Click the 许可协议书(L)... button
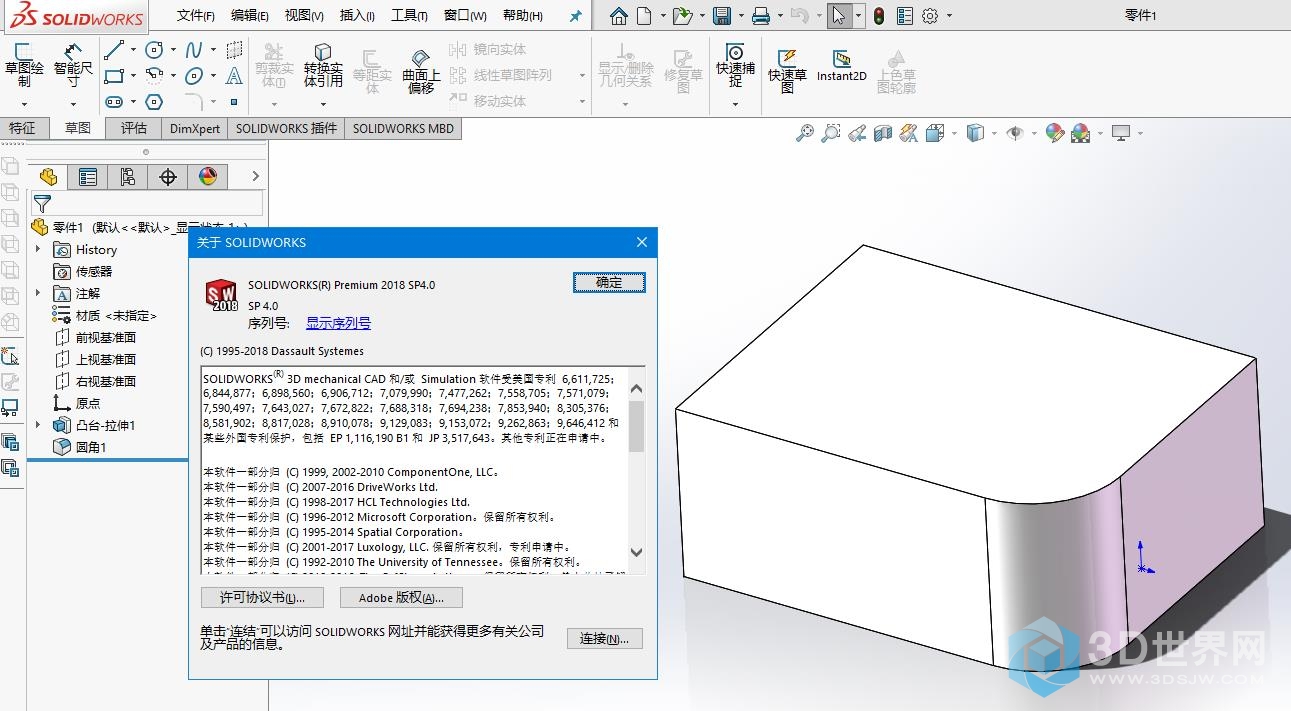Image resolution: width=1291 pixels, height=711 pixels. click(x=262, y=598)
